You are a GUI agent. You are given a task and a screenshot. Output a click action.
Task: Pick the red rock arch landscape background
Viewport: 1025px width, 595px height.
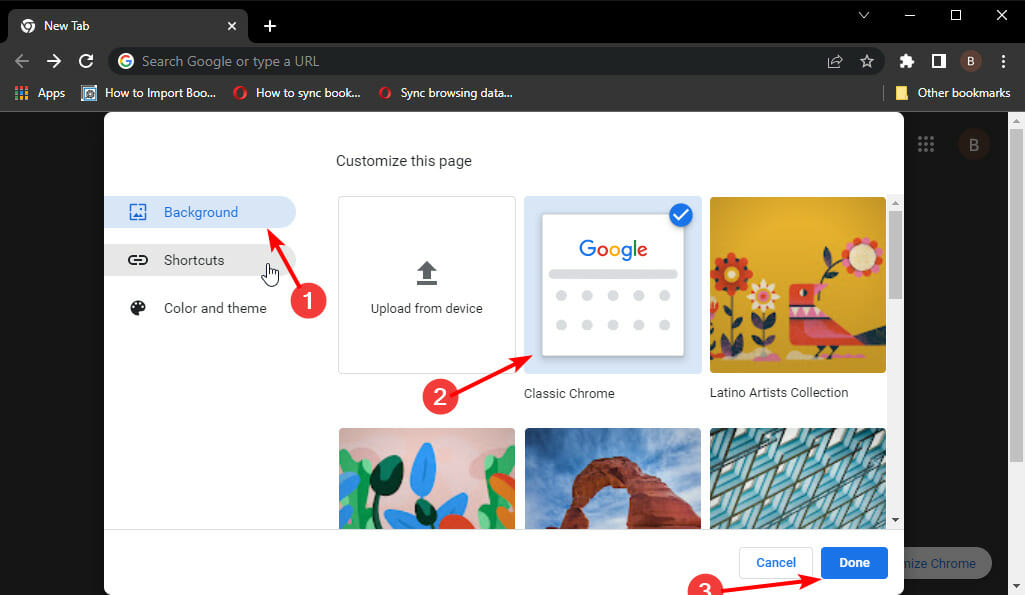(x=613, y=478)
